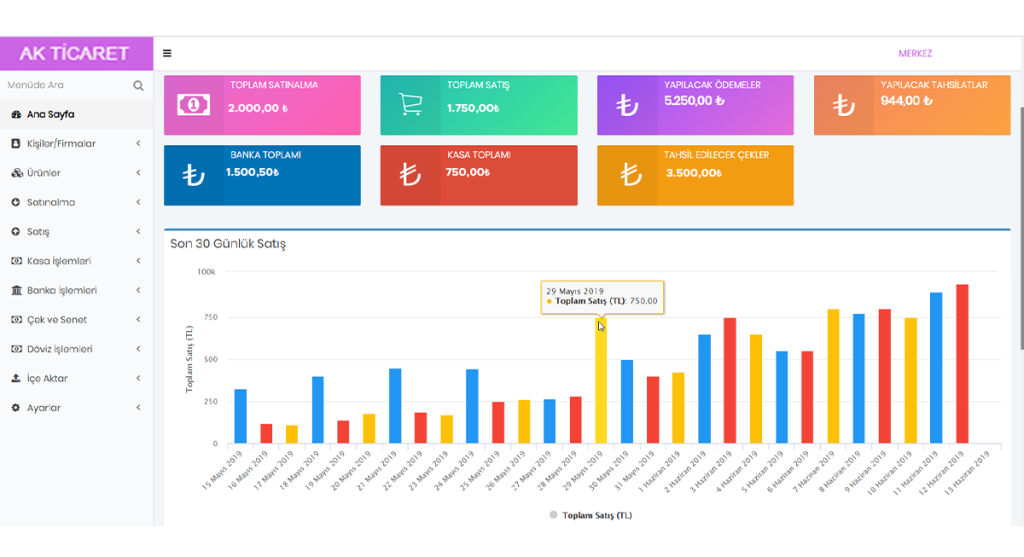Click the shopping cart icon on Toplam Satış

410,104
